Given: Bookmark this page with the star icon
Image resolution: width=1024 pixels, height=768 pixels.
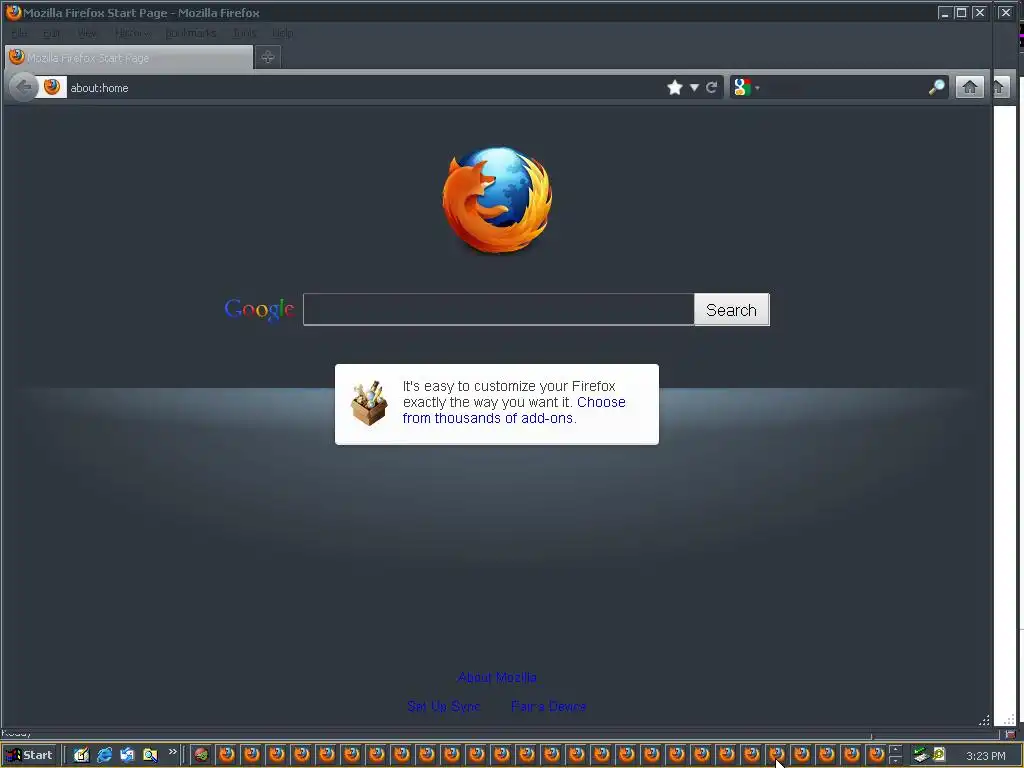Looking at the screenshot, I should tap(675, 88).
